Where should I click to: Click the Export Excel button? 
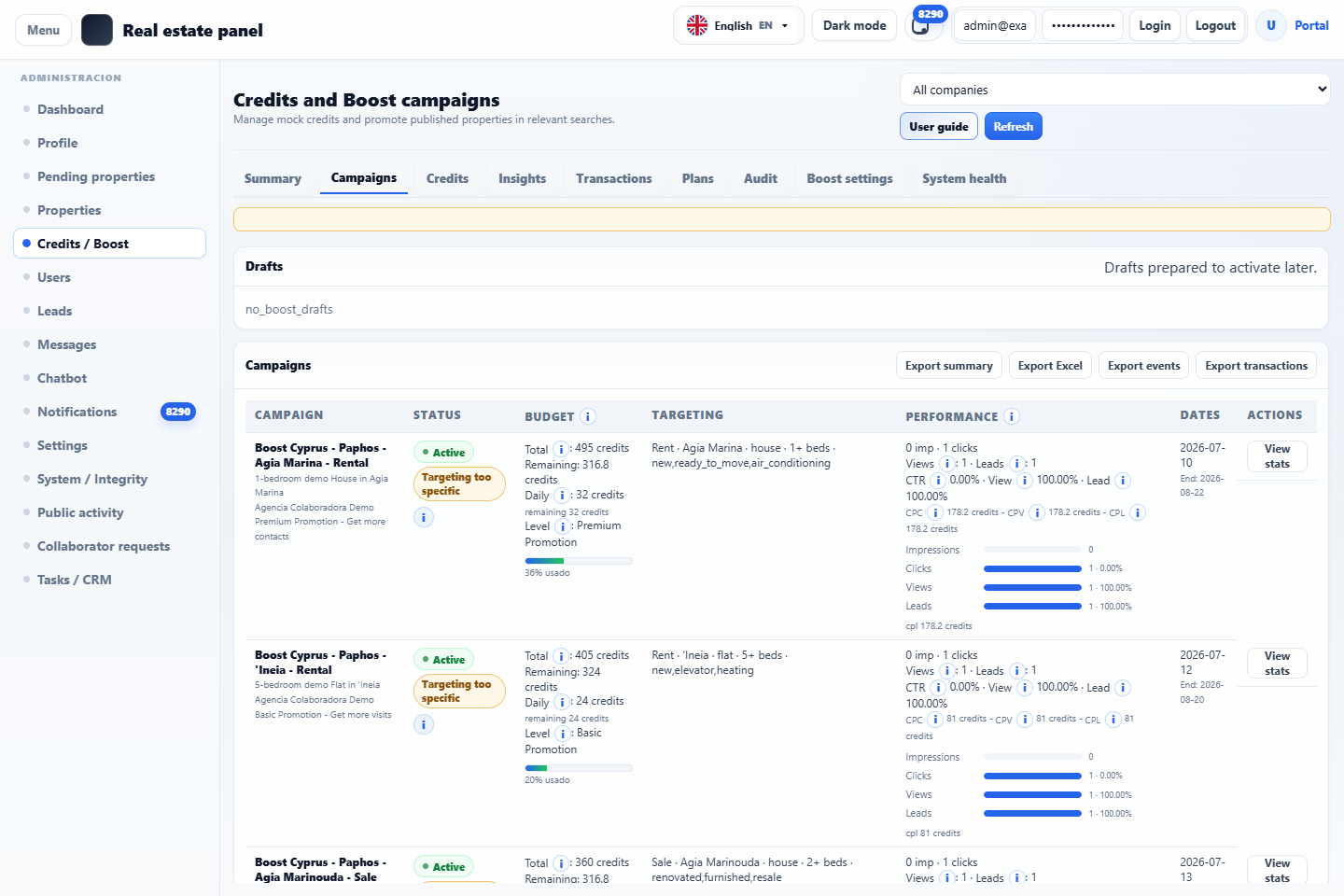[1050, 366]
